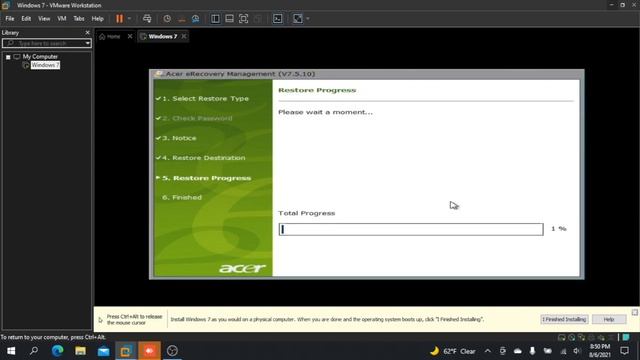Click the 1 % progress value
The height and width of the screenshot is (360, 640).
(559, 229)
